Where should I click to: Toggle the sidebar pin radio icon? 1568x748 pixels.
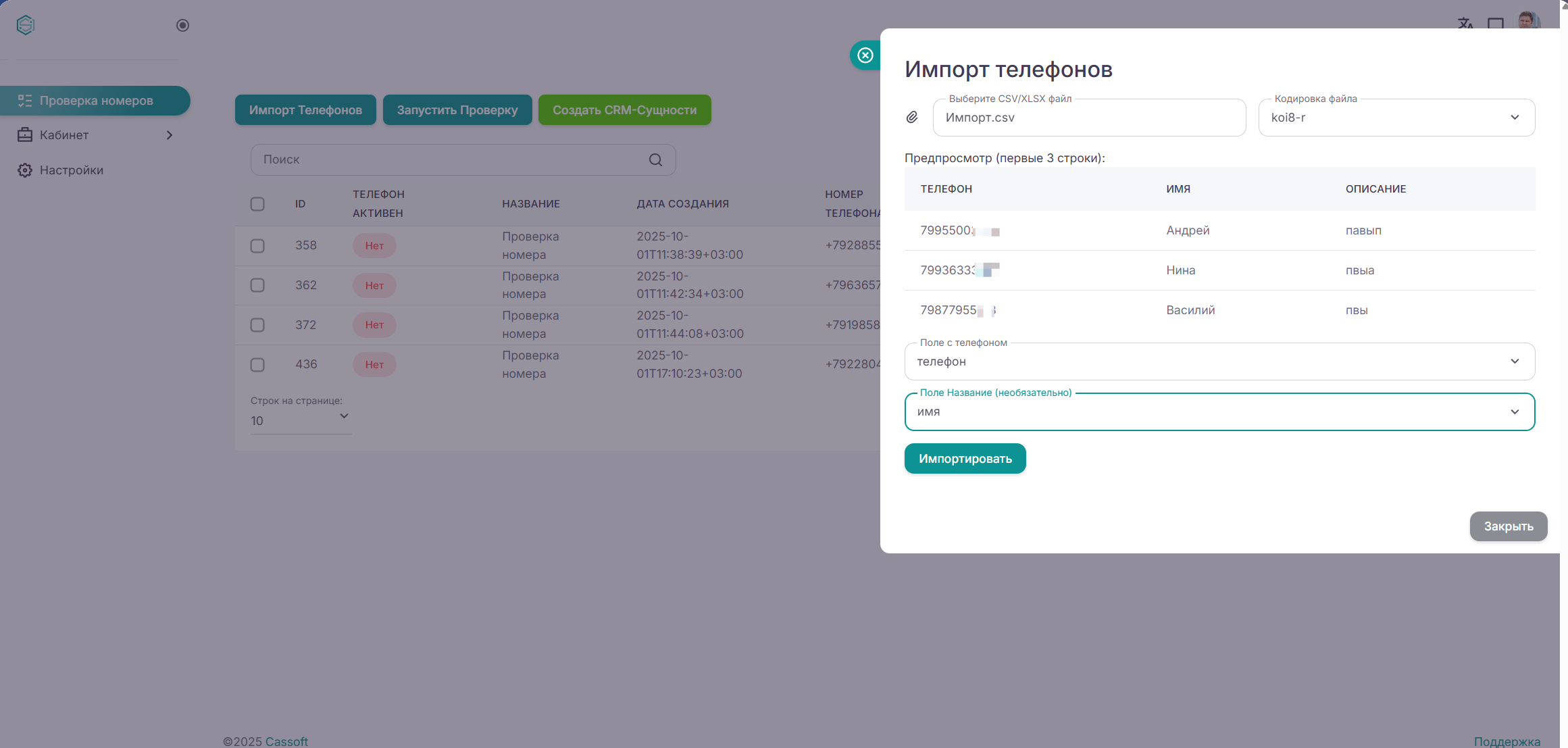pyautogui.click(x=182, y=26)
